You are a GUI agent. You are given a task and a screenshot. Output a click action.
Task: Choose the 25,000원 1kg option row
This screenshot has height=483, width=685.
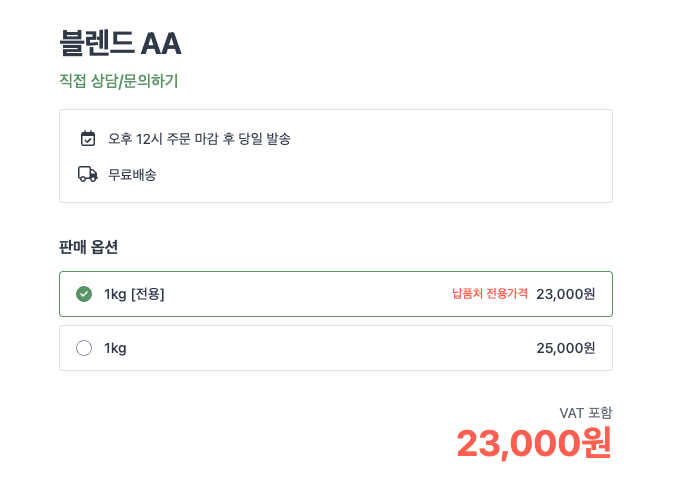click(x=336, y=348)
